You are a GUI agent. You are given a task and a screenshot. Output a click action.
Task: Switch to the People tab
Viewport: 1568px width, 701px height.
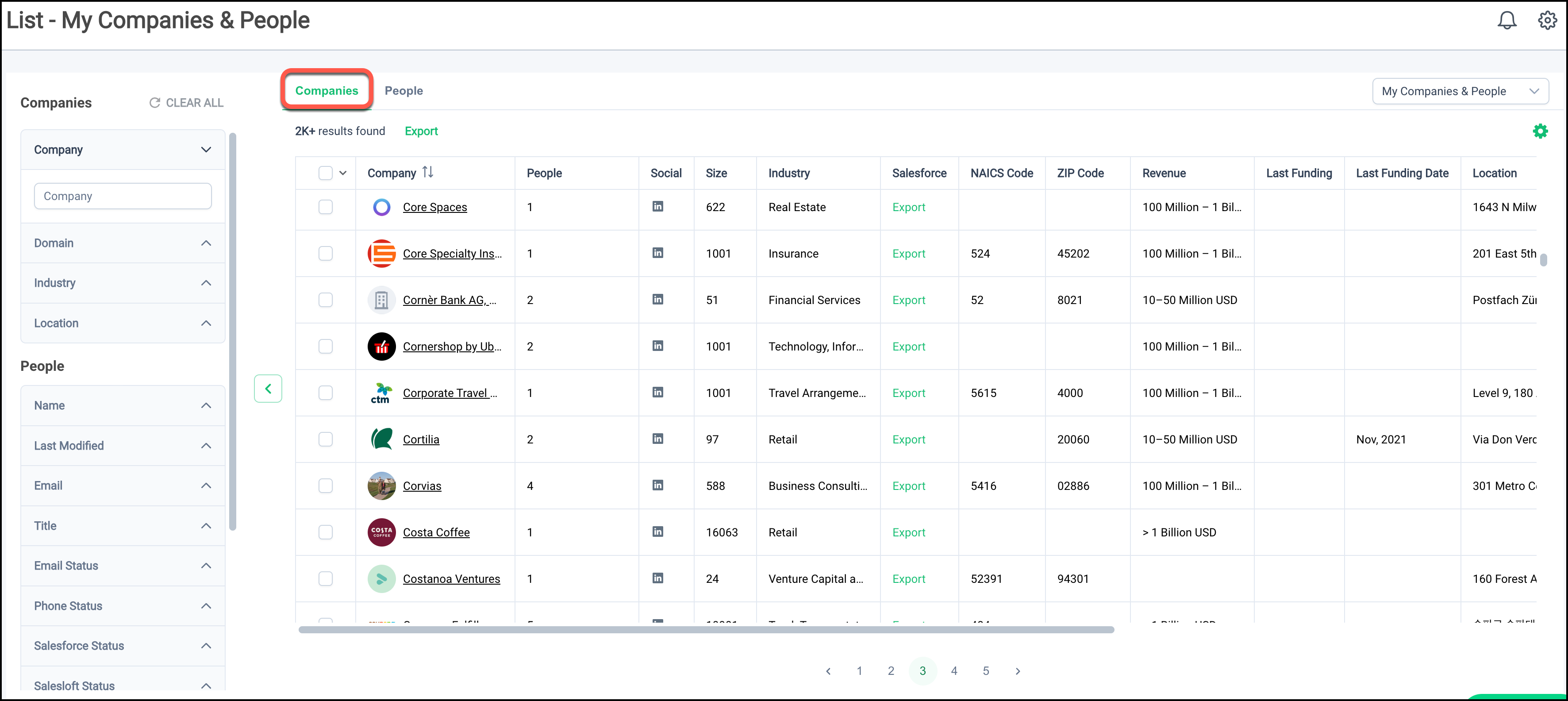point(404,91)
